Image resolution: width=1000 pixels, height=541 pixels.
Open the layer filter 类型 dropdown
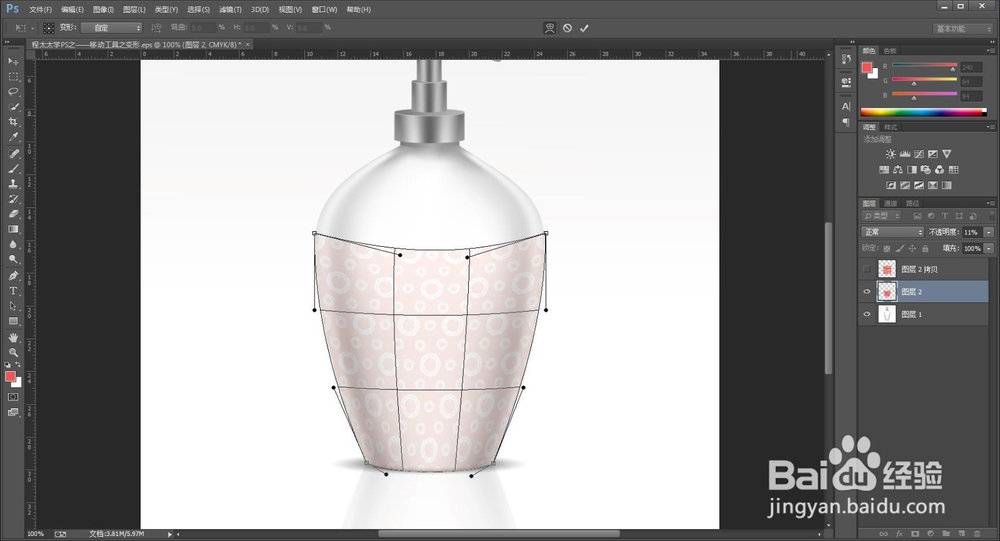[881, 216]
